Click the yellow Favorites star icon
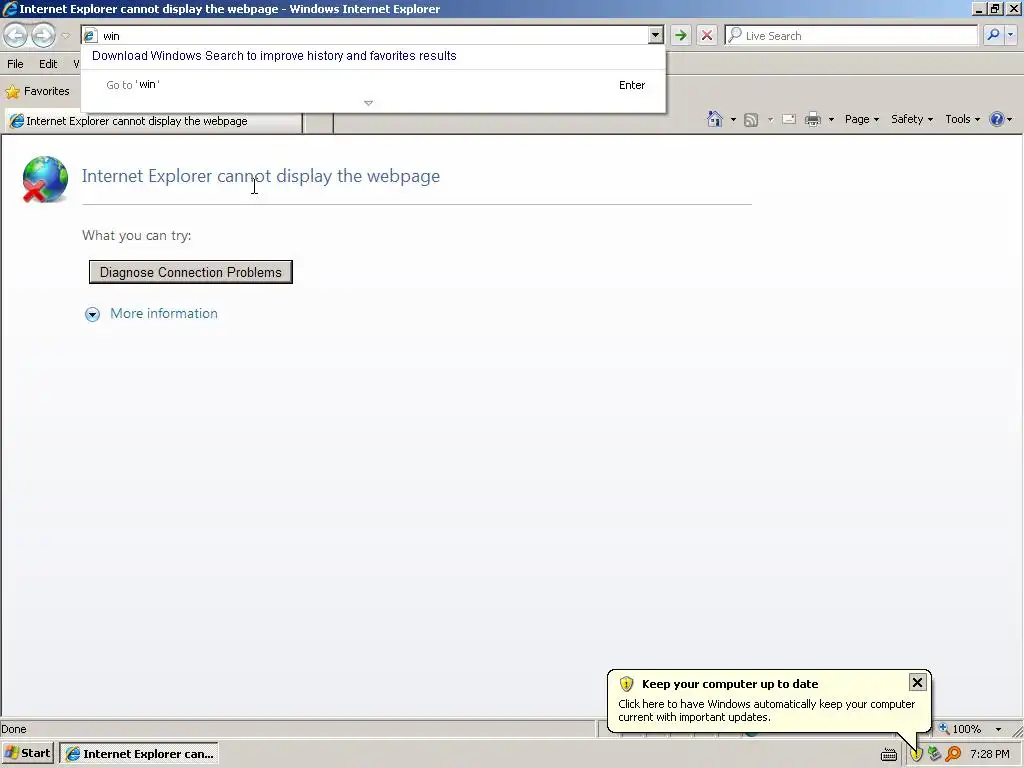The height and width of the screenshot is (768, 1024). click(12, 91)
